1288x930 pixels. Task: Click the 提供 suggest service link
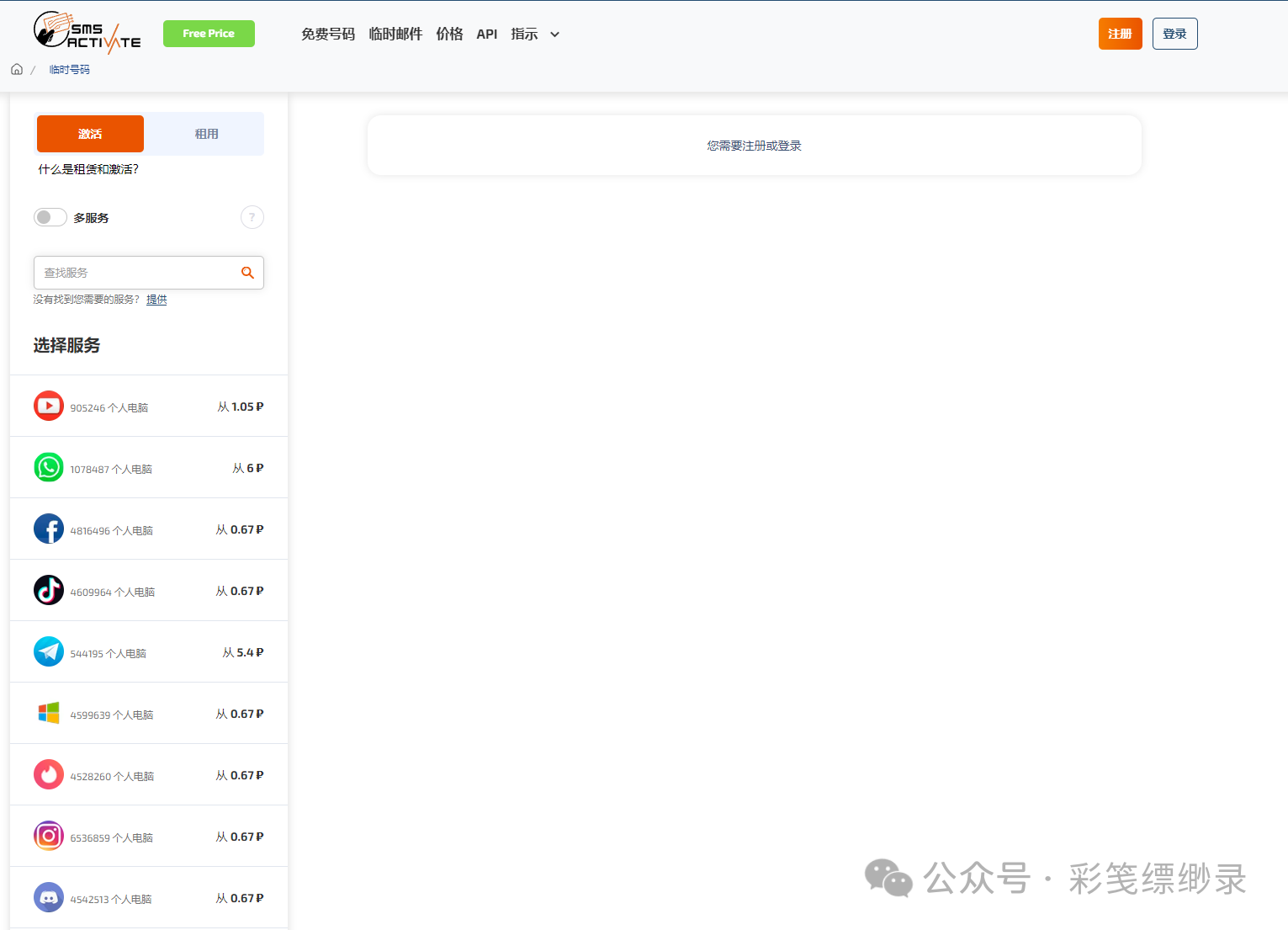click(x=156, y=300)
